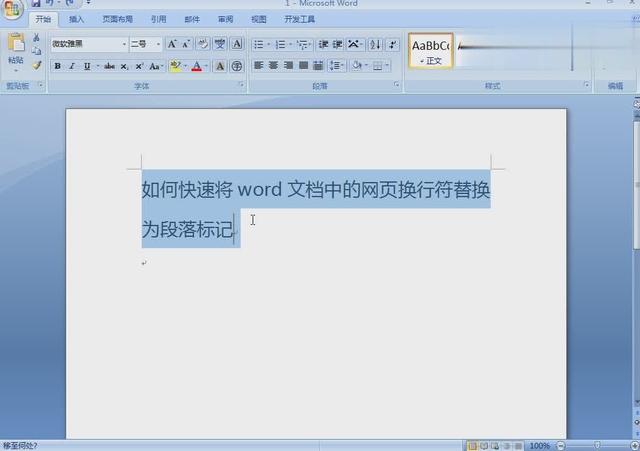This screenshot has height=451, width=640.
Task: Align text left
Action: click(x=258, y=65)
